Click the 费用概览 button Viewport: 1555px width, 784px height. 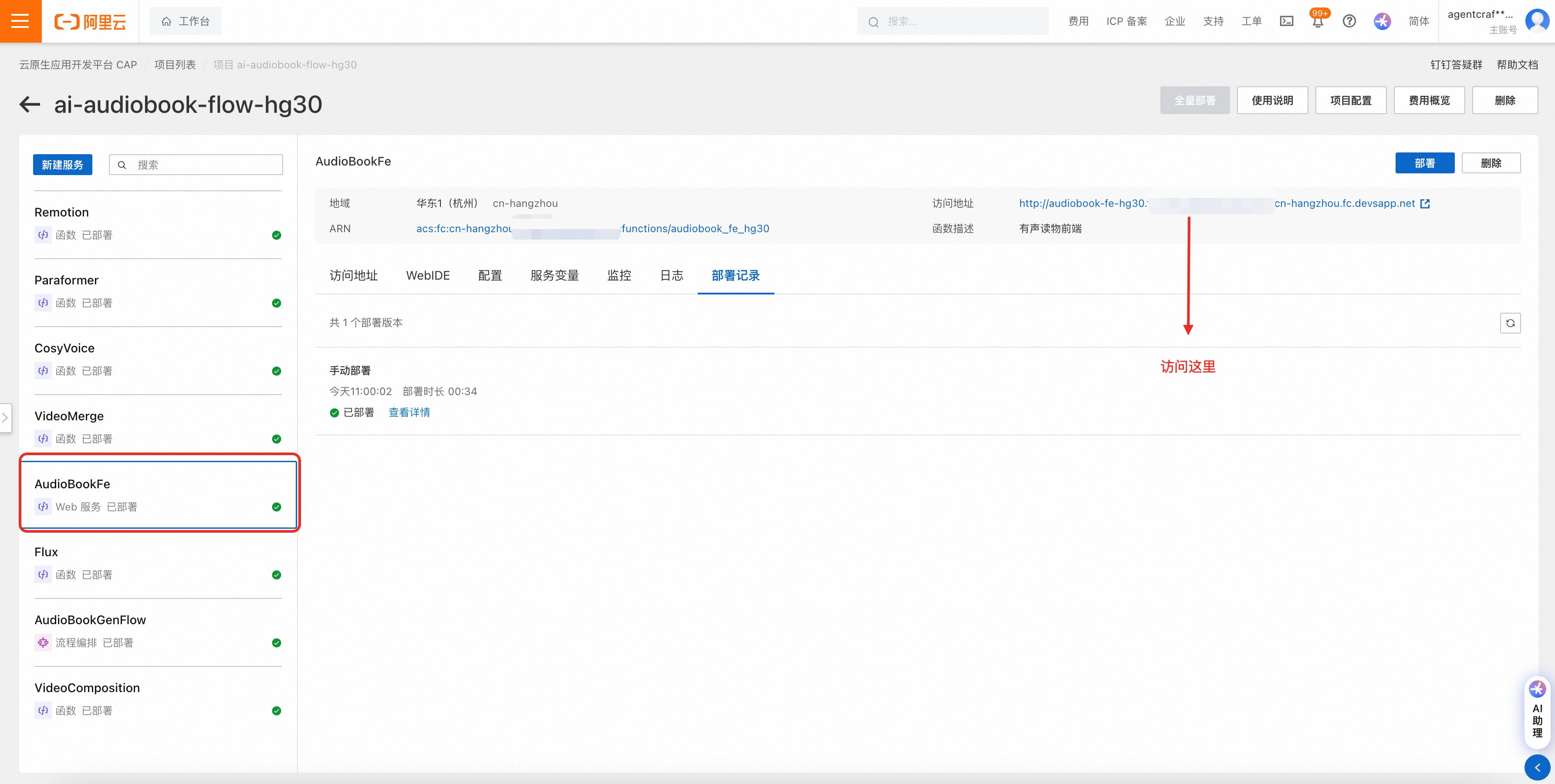click(1430, 100)
